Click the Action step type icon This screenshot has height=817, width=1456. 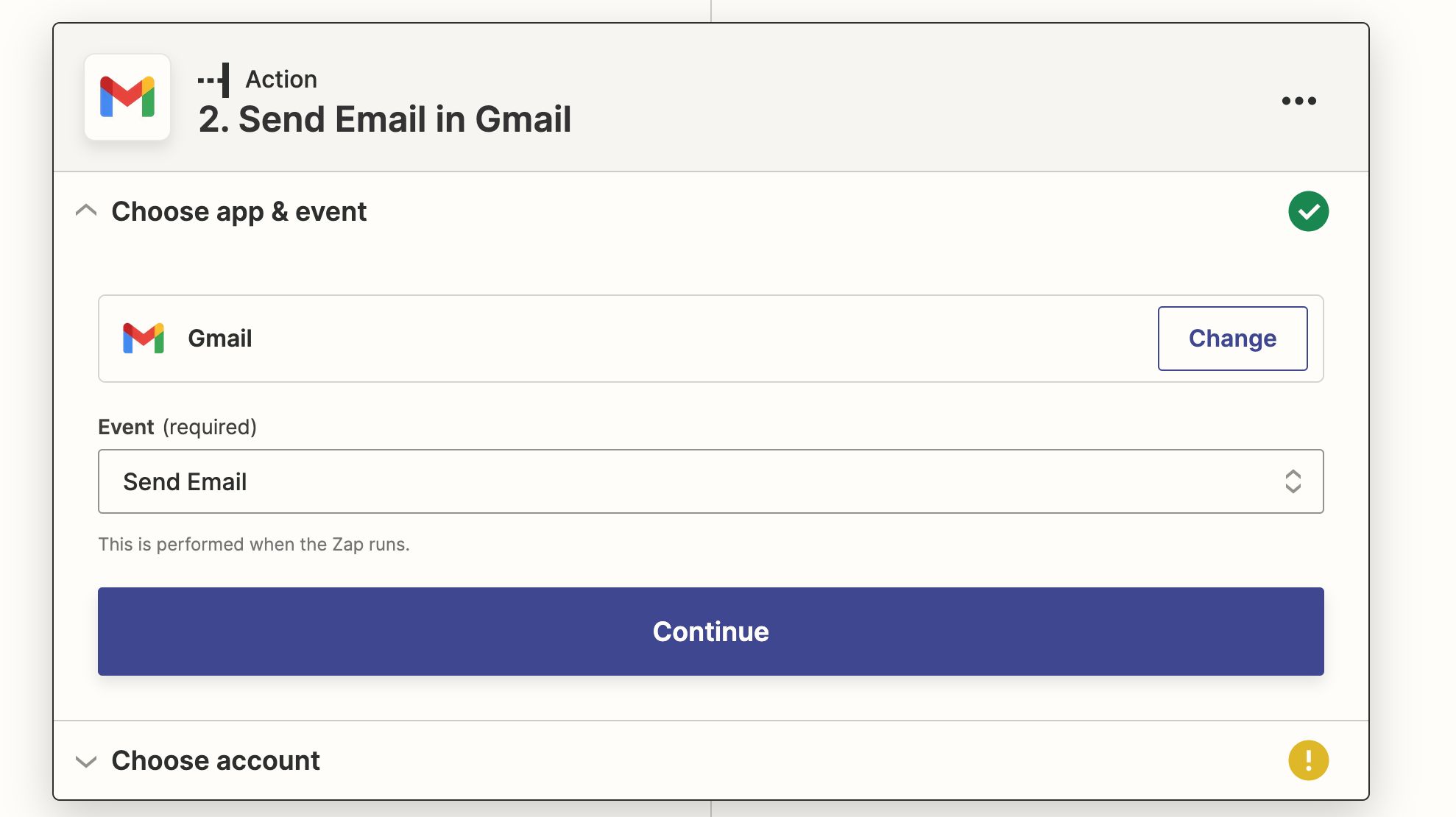point(214,79)
